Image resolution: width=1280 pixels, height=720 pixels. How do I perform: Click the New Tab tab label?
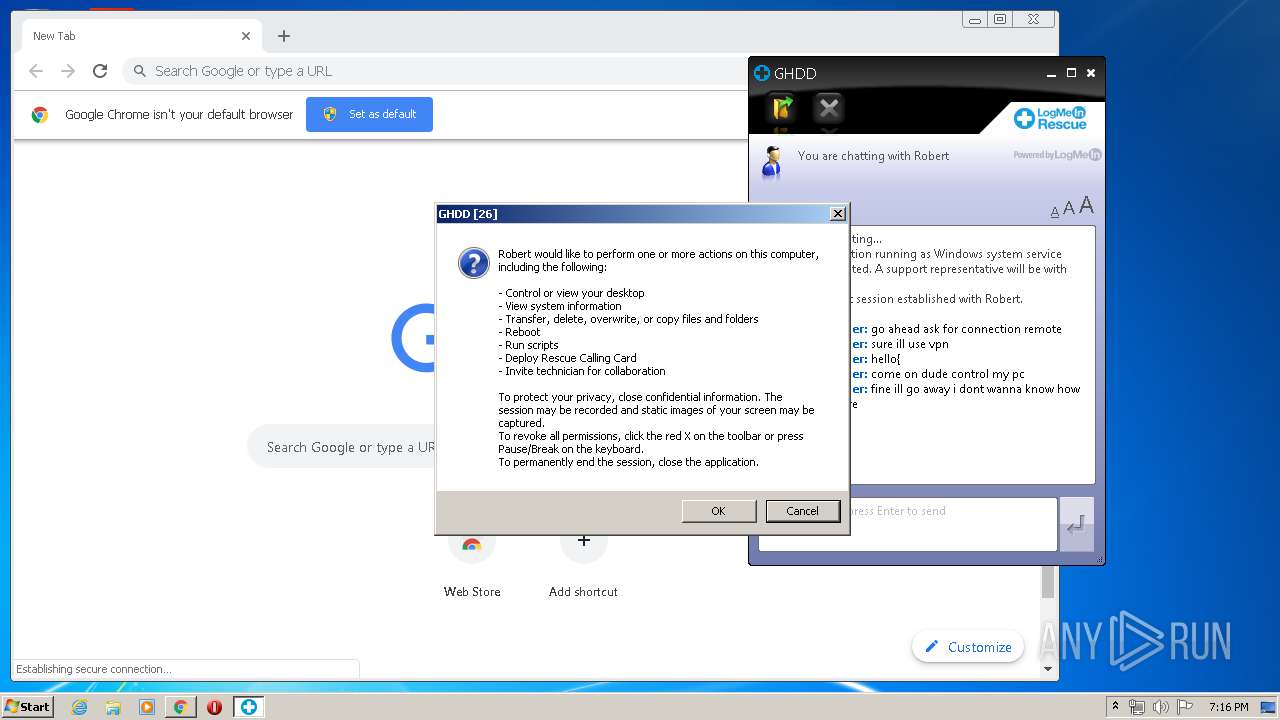coord(54,36)
